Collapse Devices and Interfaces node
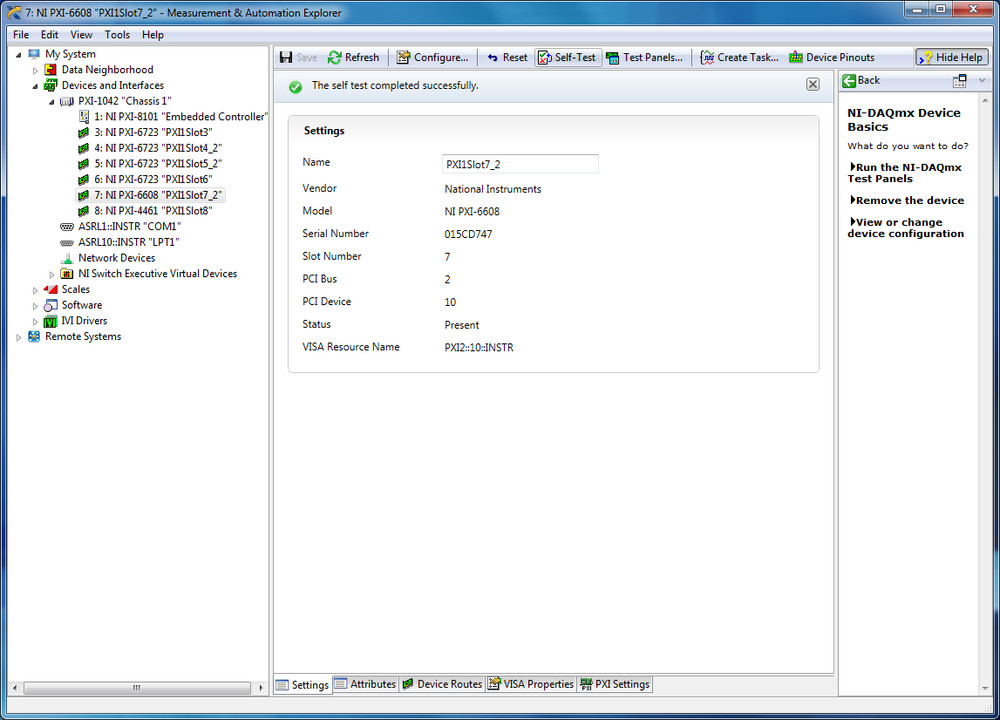Image resolution: width=1000 pixels, height=720 pixels. [35, 86]
